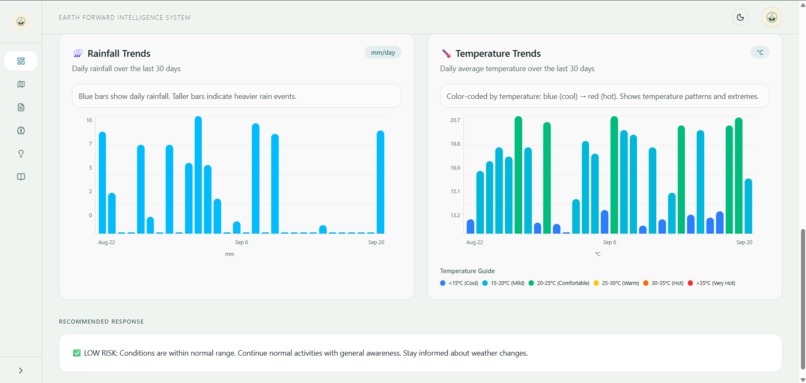Open the user profile avatar
The width and height of the screenshot is (806, 383).
pyautogui.click(x=772, y=17)
